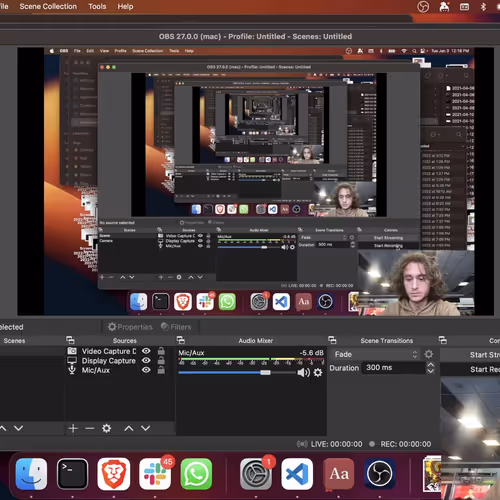Image resolution: width=500 pixels, height=500 pixels.
Task: Click the REC: 00:00:00 status text
Action: tap(406, 444)
